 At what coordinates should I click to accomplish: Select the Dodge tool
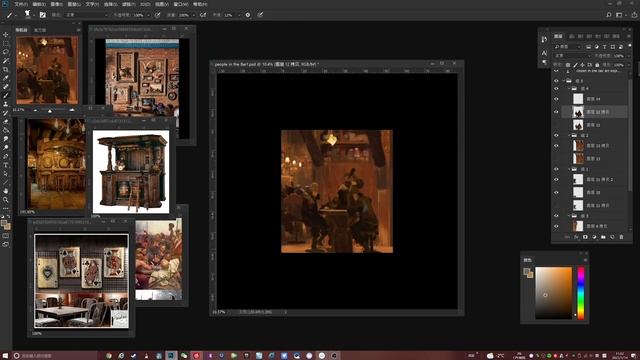[6, 147]
